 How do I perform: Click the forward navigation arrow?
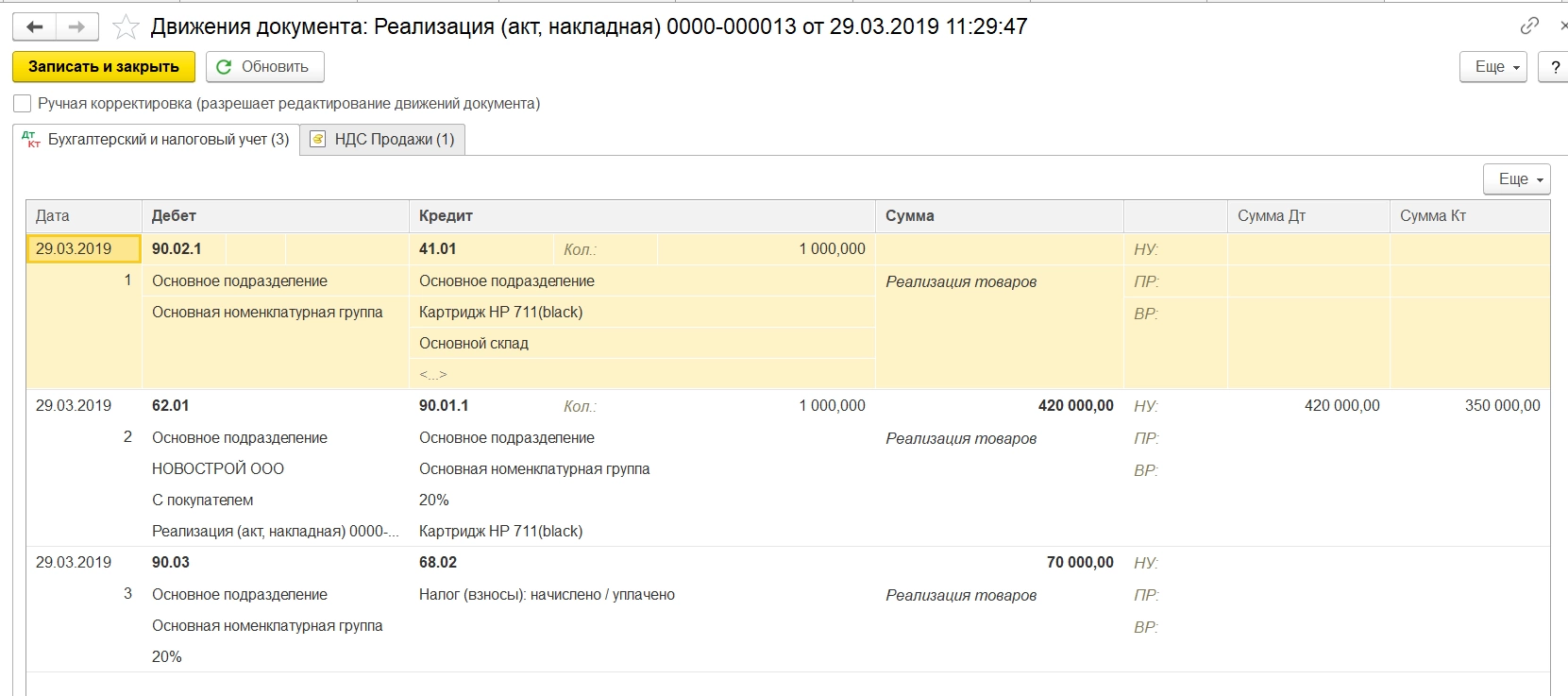pyautogui.click(x=77, y=27)
